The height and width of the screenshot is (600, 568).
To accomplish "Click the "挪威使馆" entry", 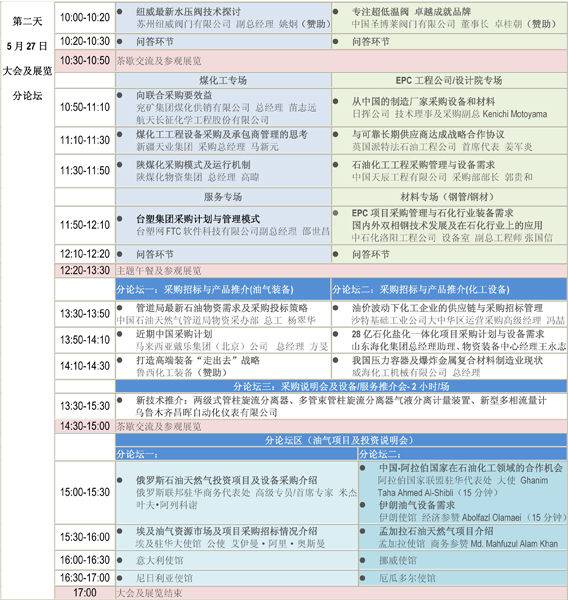I will point(398,561).
